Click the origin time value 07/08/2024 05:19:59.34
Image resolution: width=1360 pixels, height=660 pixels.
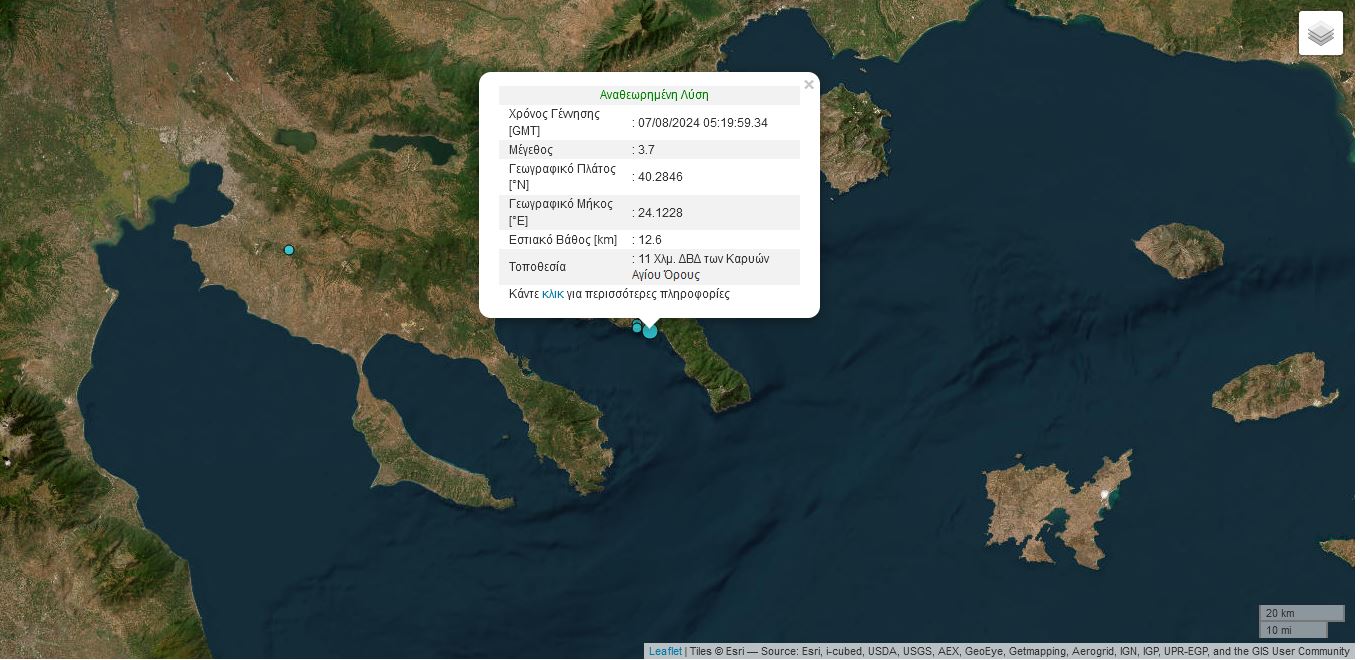click(x=703, y=123)
